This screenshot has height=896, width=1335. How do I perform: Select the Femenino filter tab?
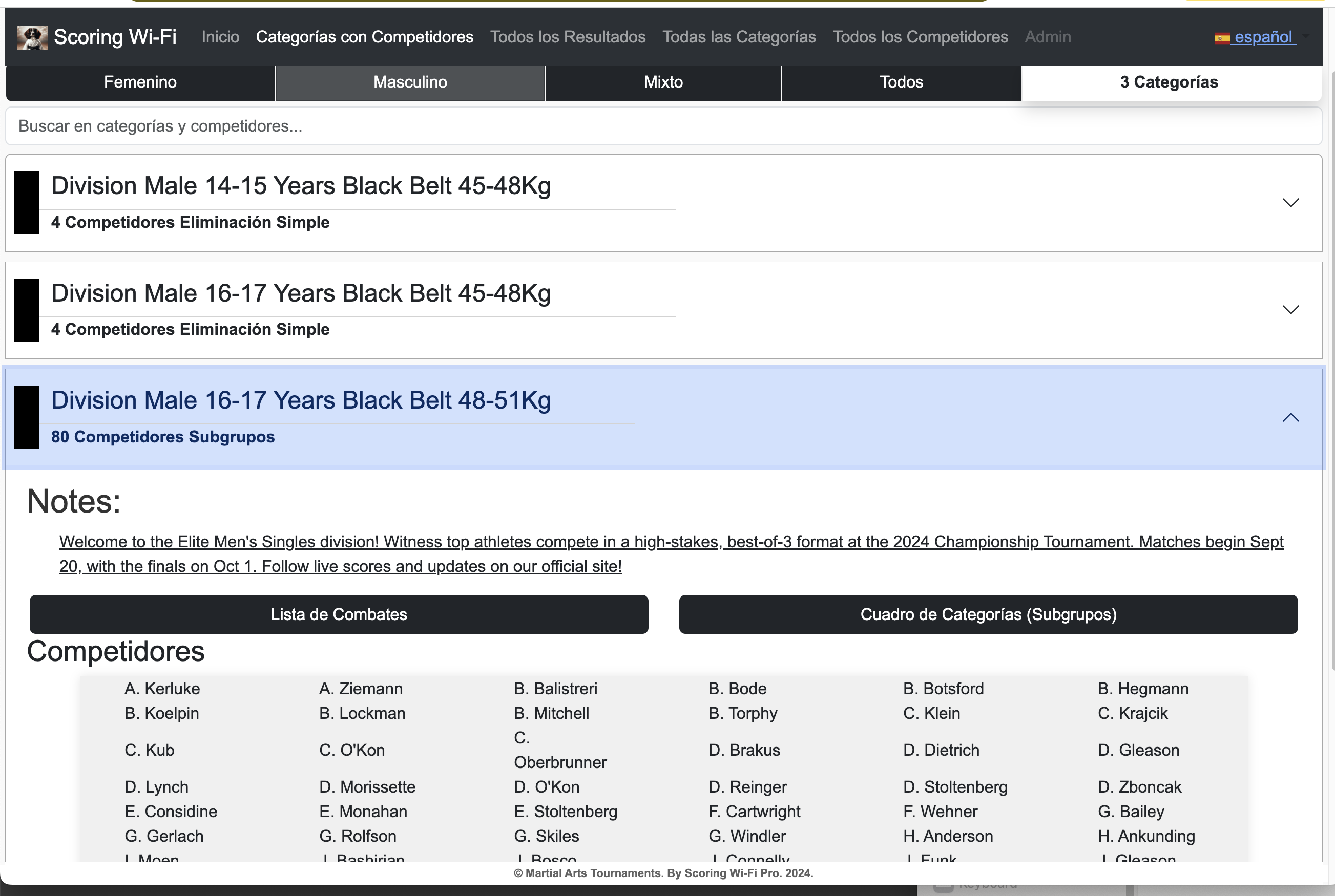(140, 82)
